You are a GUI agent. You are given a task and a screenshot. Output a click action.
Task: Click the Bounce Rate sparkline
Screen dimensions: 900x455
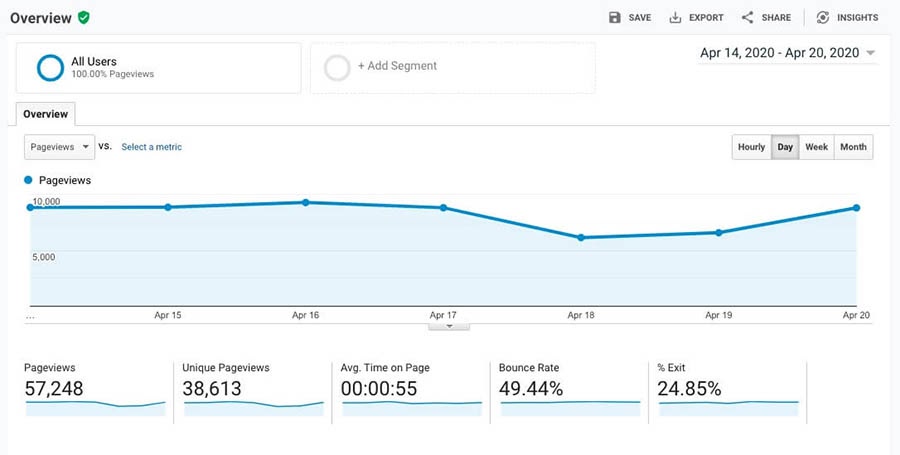coord(571,408)
